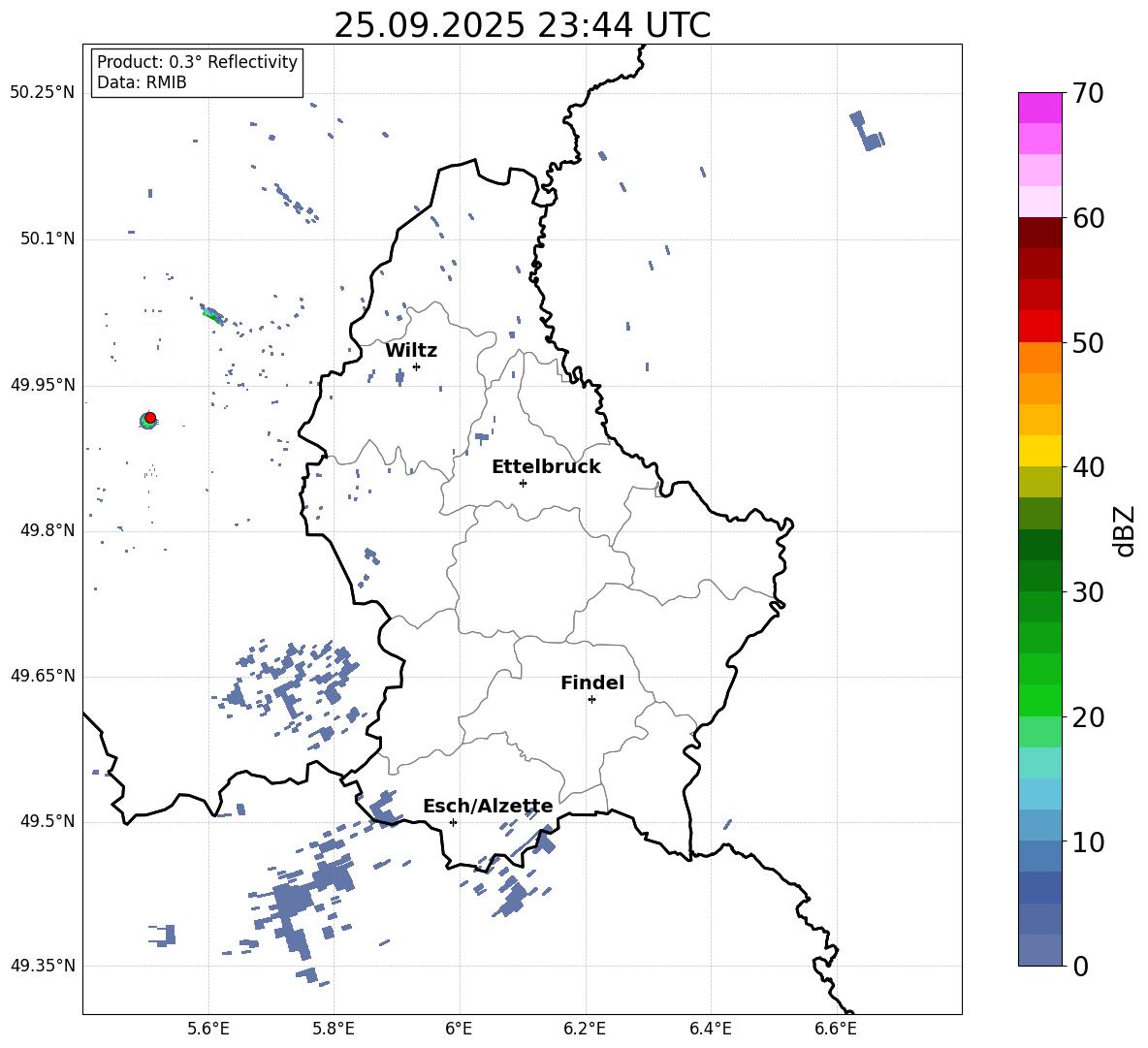
Task: Click the Findel station label
Action: tap(592, 683)
